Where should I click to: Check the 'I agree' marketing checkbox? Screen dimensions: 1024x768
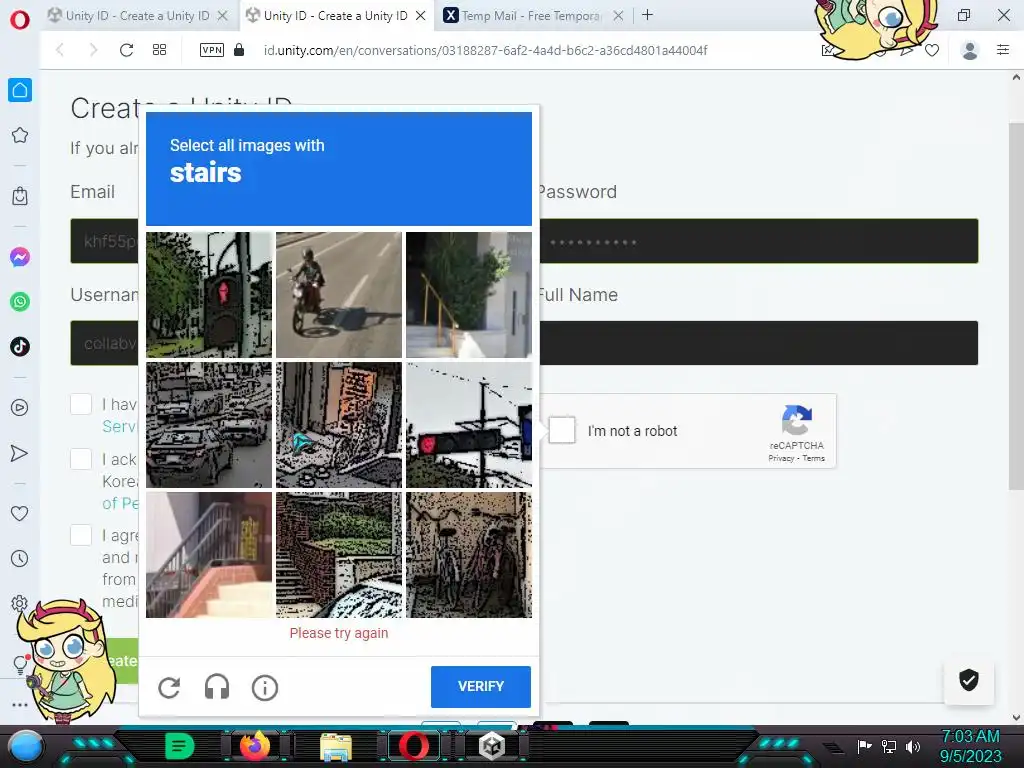[x=81, y=535]
